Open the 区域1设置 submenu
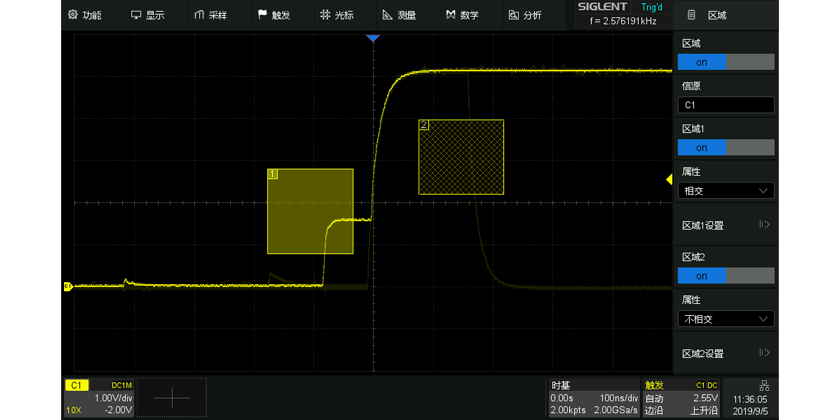Image resolution: width=840 pixels, height=420 pixels. pyautogui.click(x=726, y=225)
